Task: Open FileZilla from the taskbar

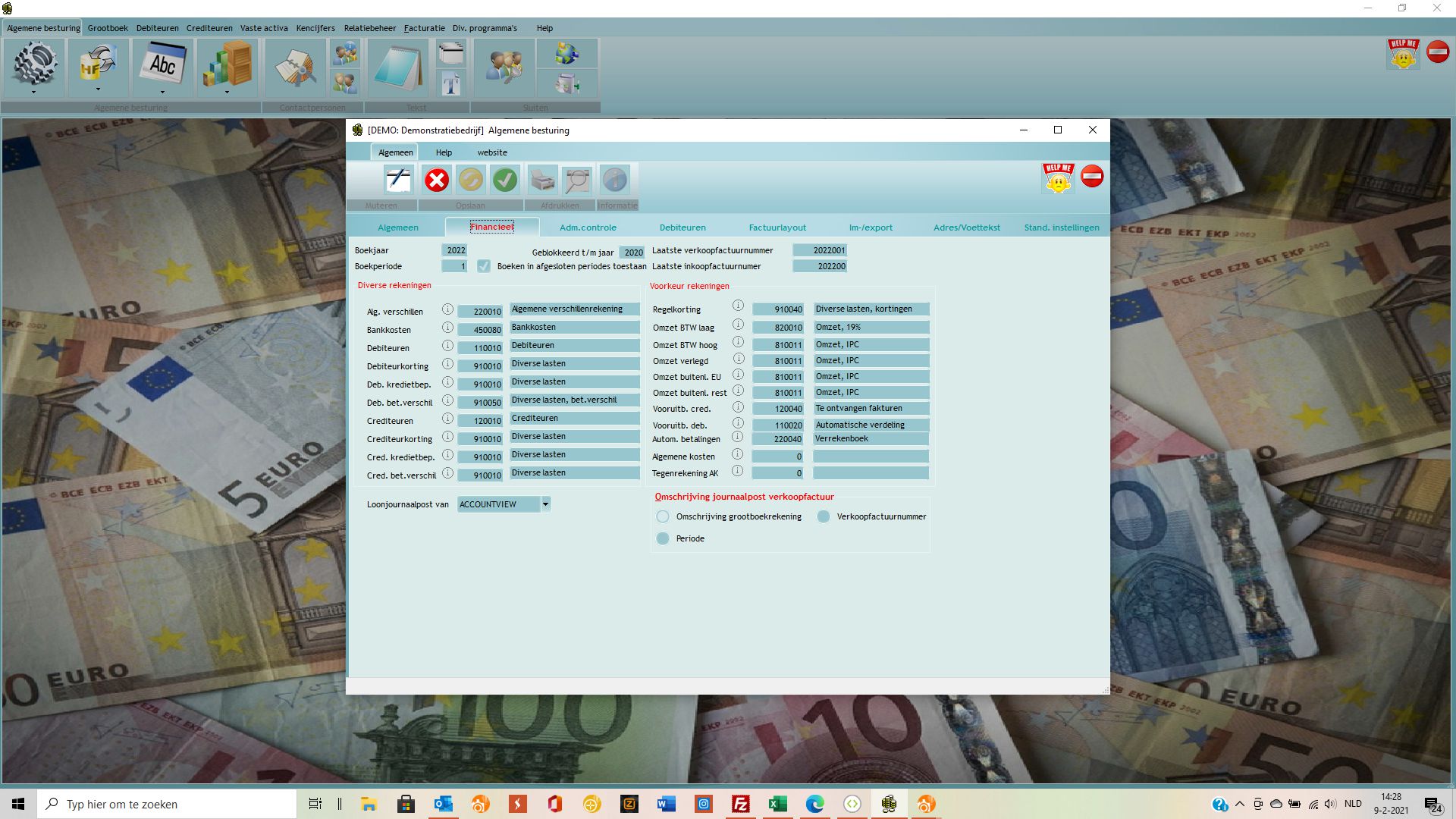Action: pos(740,804)
